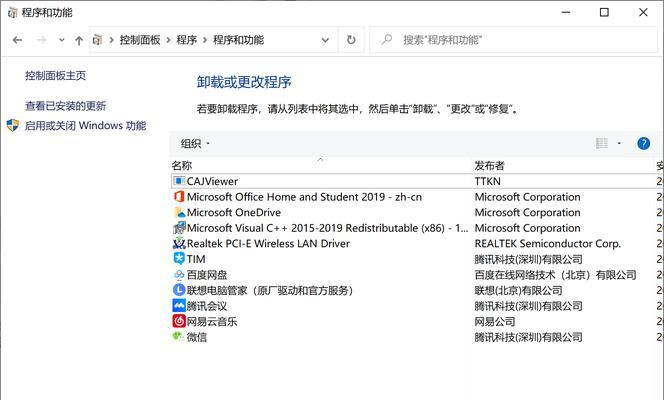This screenshot has height=400, width=664.
Task: Select Microsoft Office Home and Student icon
Action: (179, 197)
